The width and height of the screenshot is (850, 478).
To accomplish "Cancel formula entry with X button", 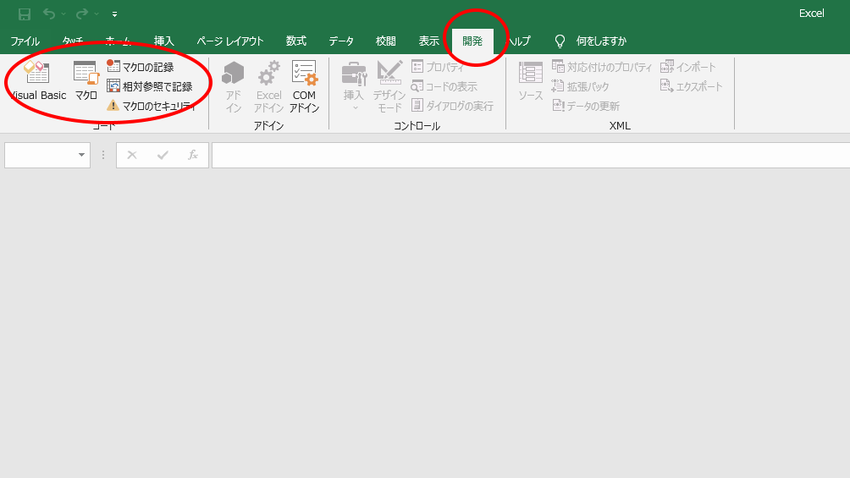I will 132,155.
